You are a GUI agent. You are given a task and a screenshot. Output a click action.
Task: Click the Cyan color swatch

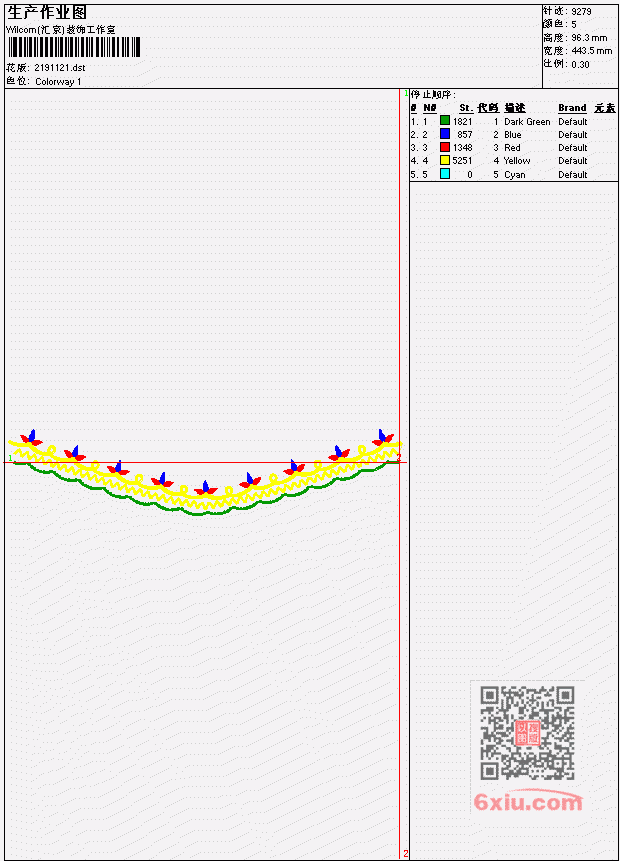point(445,174)
